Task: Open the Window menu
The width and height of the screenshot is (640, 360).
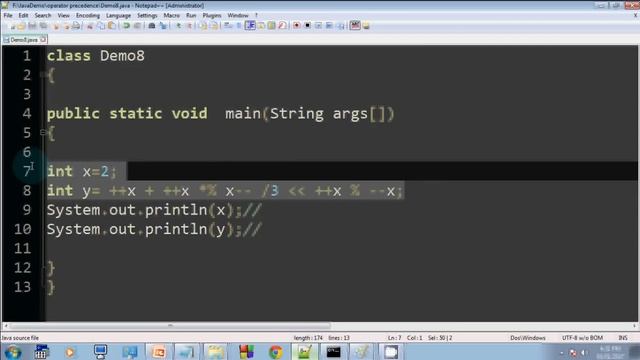Action: pos(238,16)
